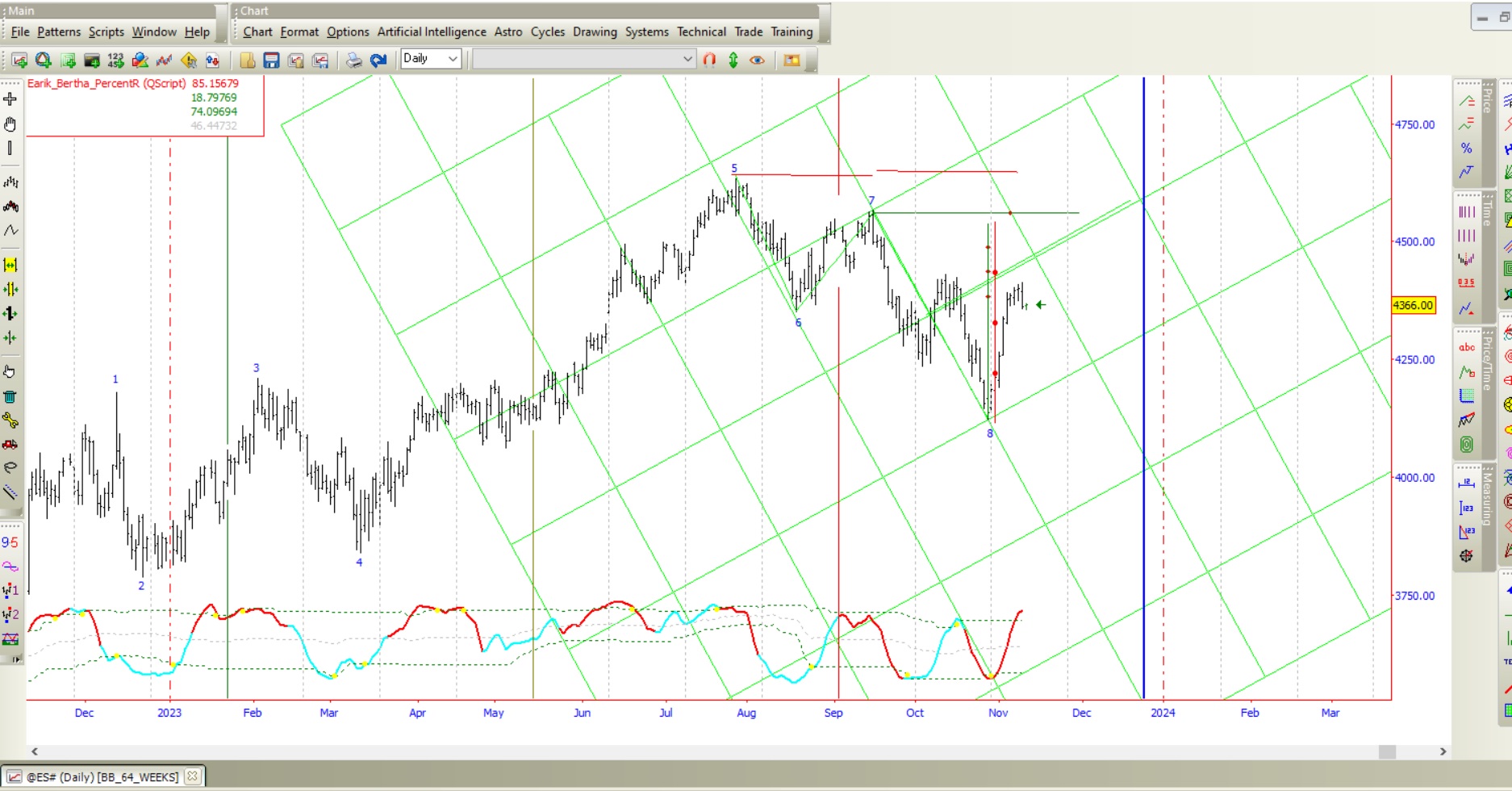Click the 4000.00 price axis label
Image resolution: width=1512 pixels, height=791 pixels.
click(x=1415, y=478)
